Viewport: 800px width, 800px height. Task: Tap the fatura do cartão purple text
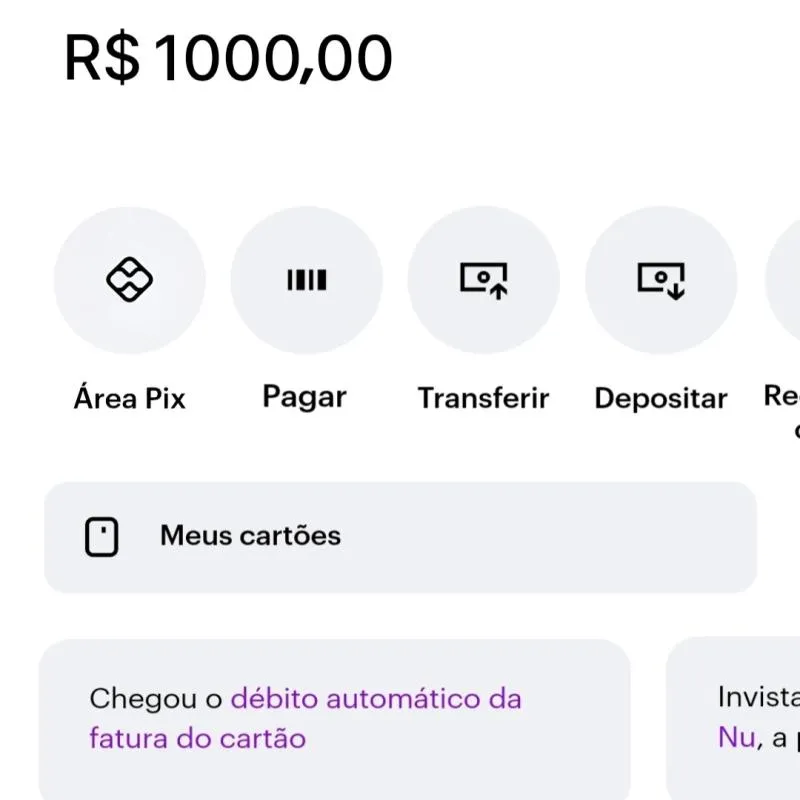pyautogui.click(x=197, y=739)
